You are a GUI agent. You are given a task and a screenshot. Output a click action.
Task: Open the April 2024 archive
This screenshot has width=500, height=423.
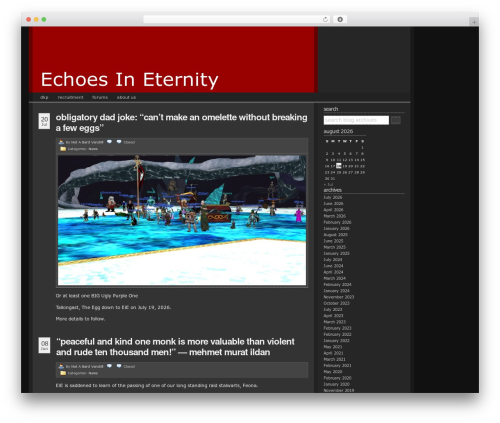point(333,272)
